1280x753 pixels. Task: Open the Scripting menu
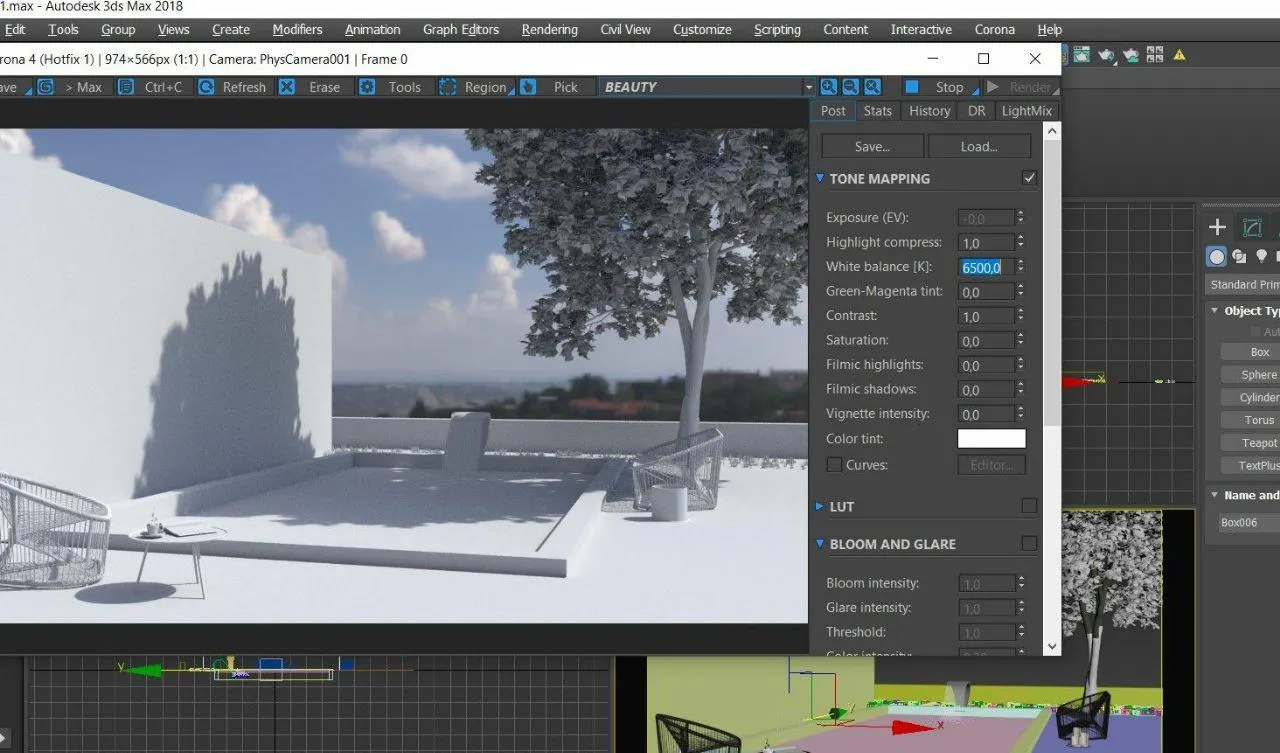click(x=777, y=29)
